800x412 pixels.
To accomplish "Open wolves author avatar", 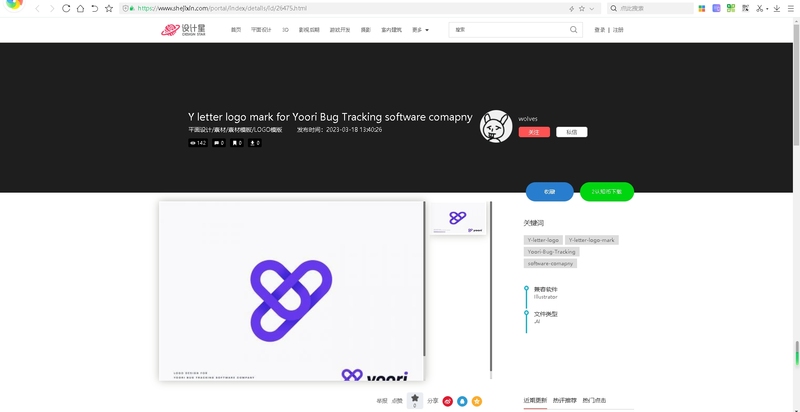I will (x=496, y=126).
